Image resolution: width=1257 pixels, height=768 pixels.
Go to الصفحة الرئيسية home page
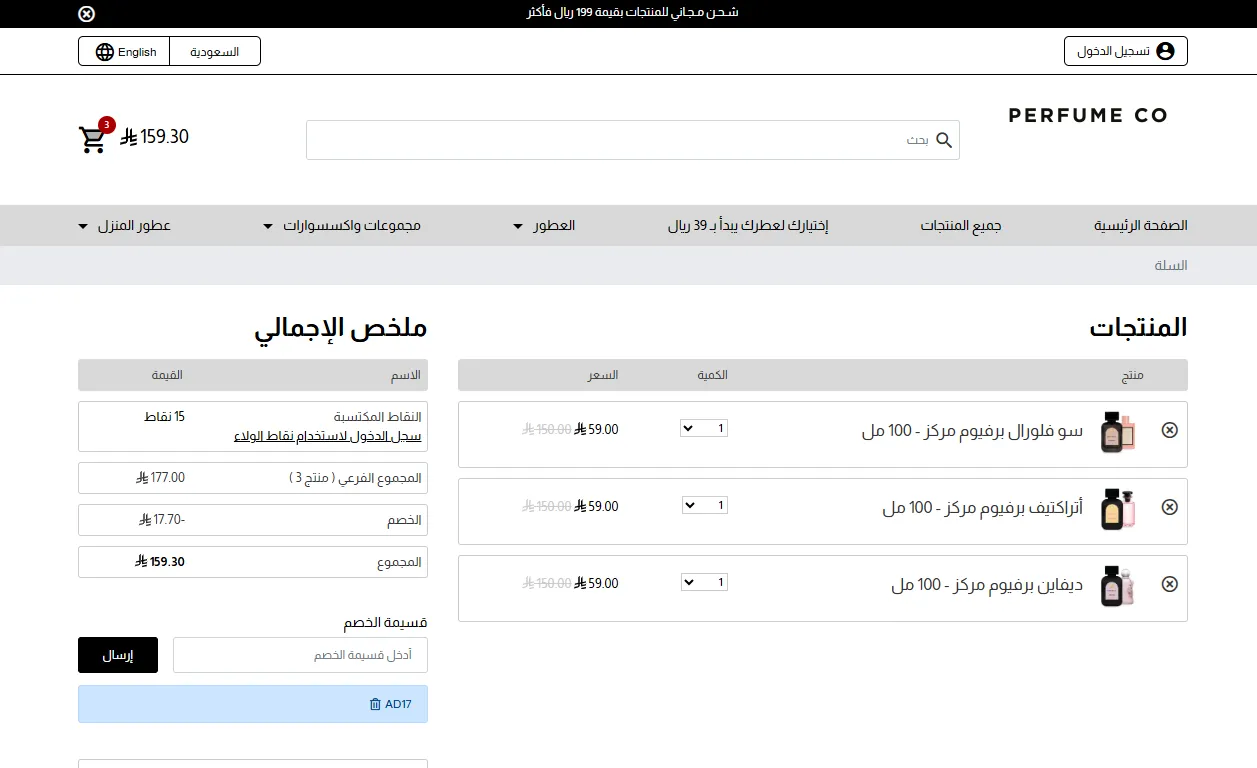pos(1141,226)
